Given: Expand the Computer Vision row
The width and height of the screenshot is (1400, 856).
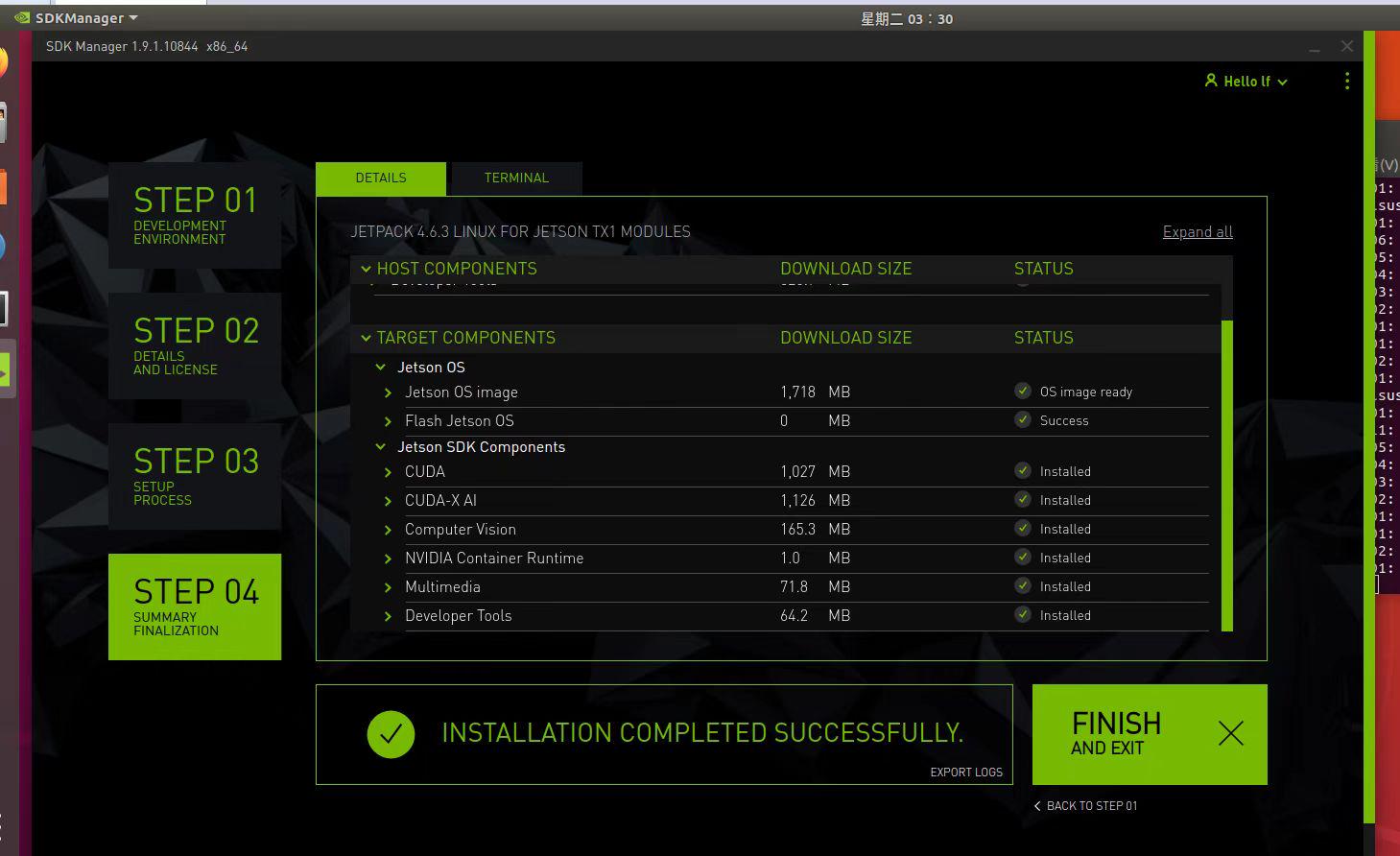Looking at the screenshot, I should pos(388,530).
